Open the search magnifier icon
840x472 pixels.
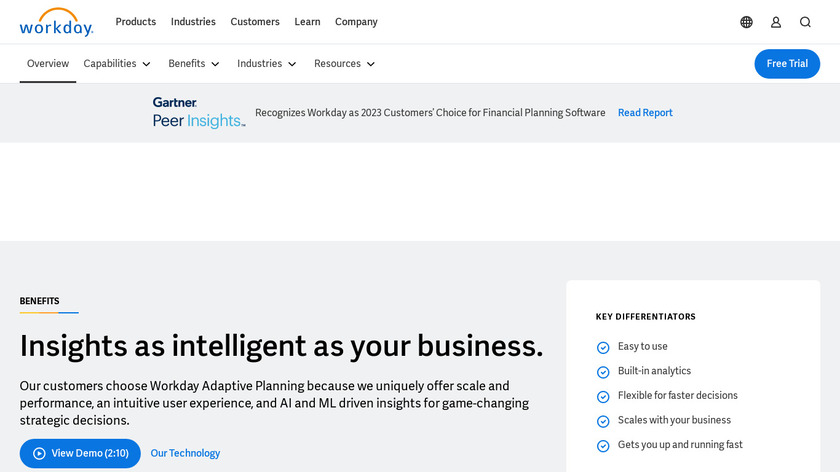(805, 22)
